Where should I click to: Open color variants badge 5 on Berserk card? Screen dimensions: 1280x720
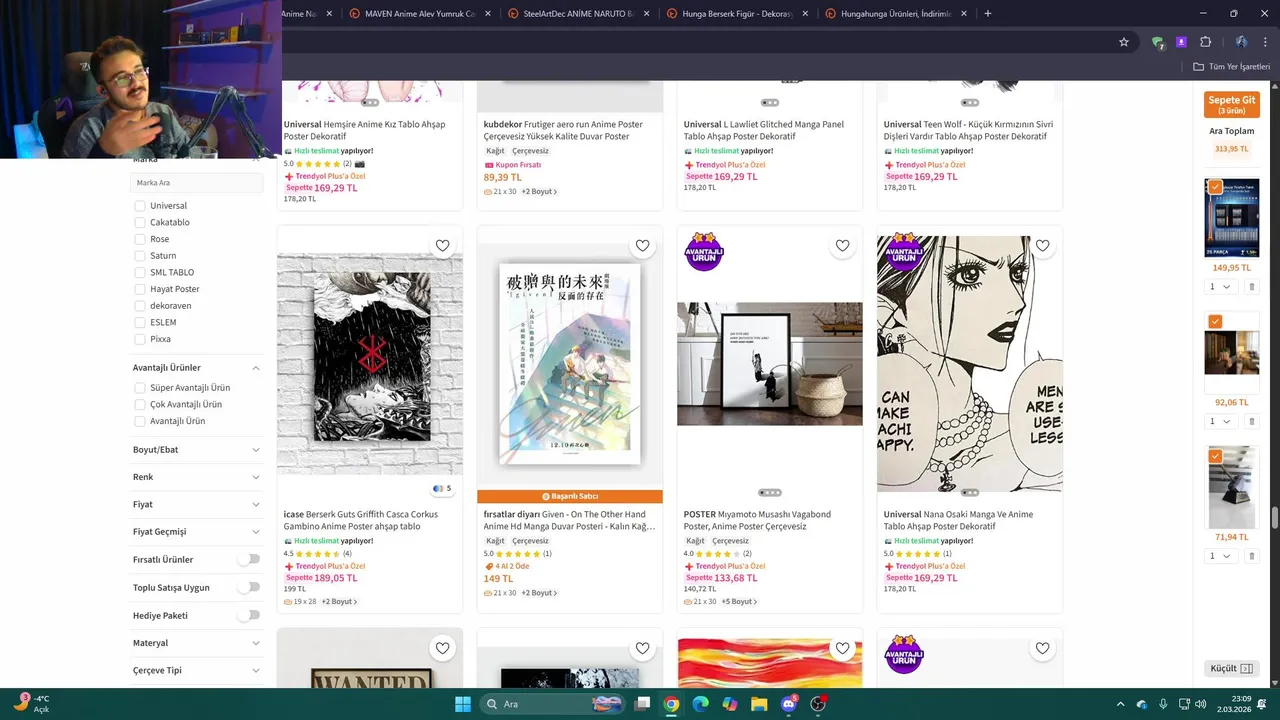[x=441, y=489]
